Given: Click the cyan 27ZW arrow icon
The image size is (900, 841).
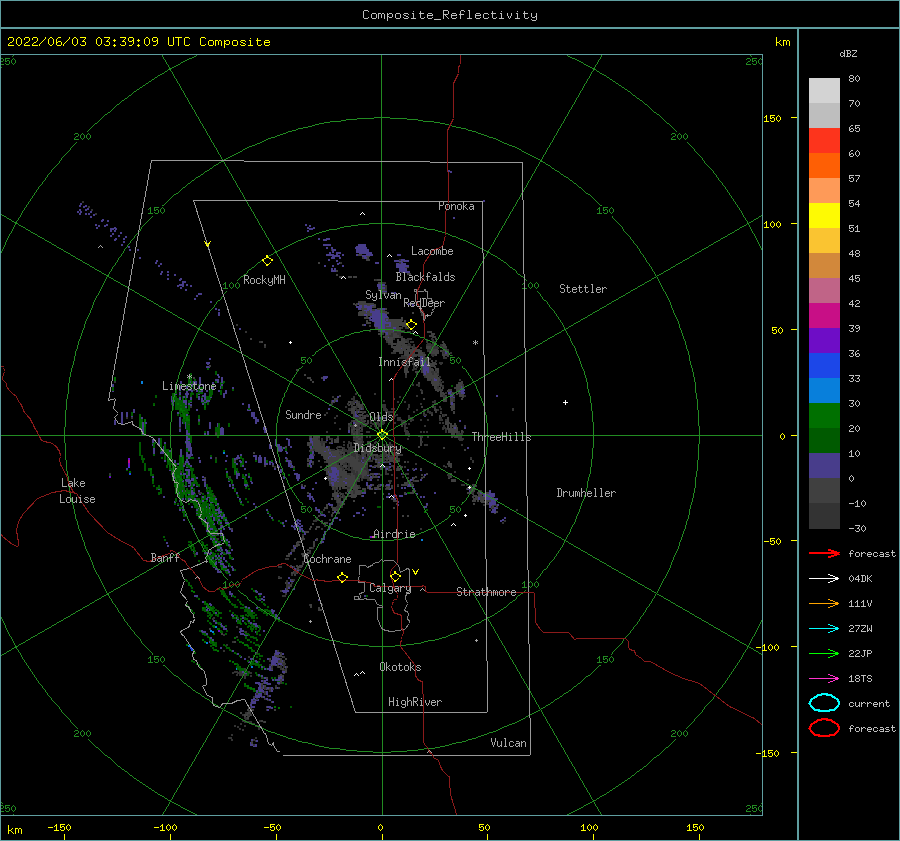Looking at the screenshot, I should click(824, 629).
